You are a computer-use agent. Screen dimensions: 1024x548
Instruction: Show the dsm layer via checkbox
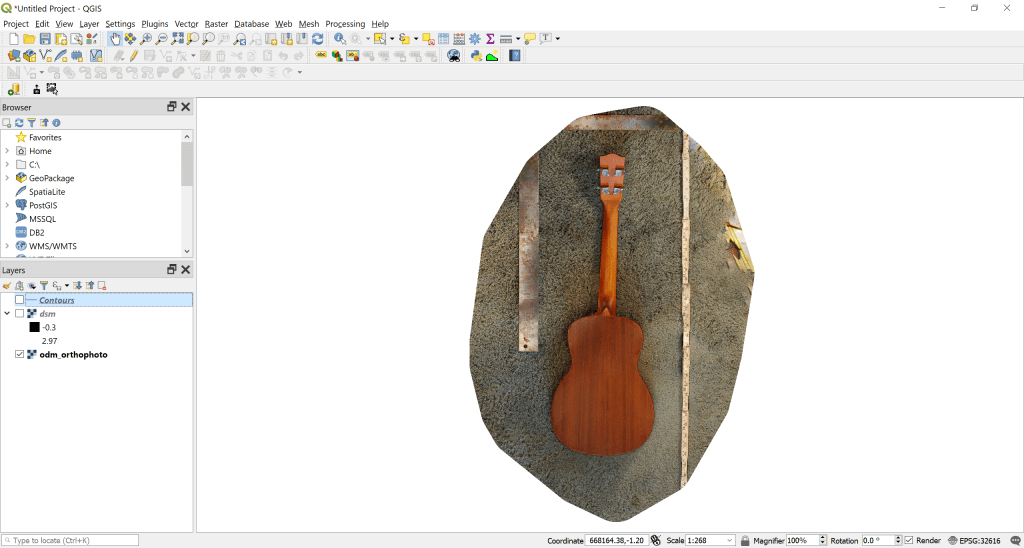coord(19,314)
